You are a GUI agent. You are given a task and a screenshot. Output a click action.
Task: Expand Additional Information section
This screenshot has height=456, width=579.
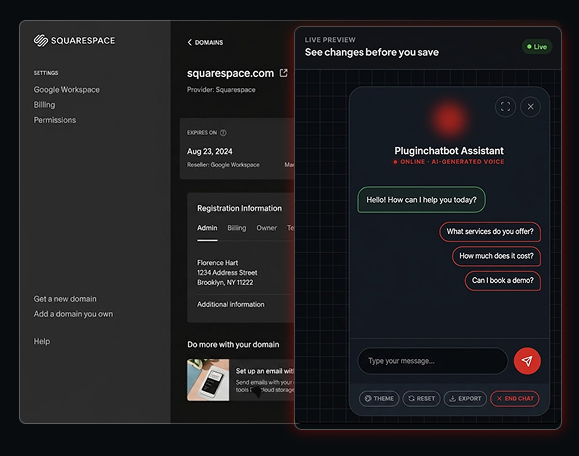coord(231,305)
